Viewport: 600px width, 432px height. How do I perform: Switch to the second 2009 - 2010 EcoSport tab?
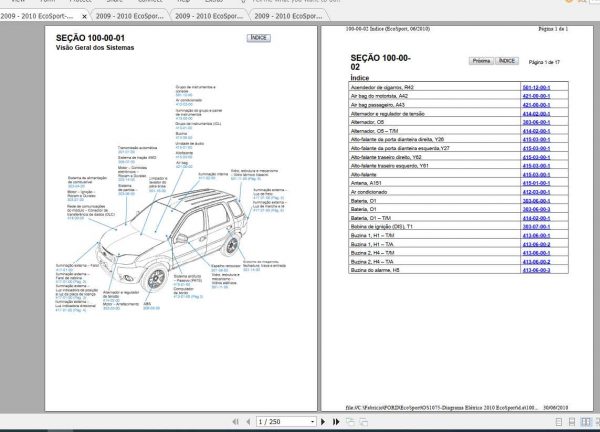[129, 16]
